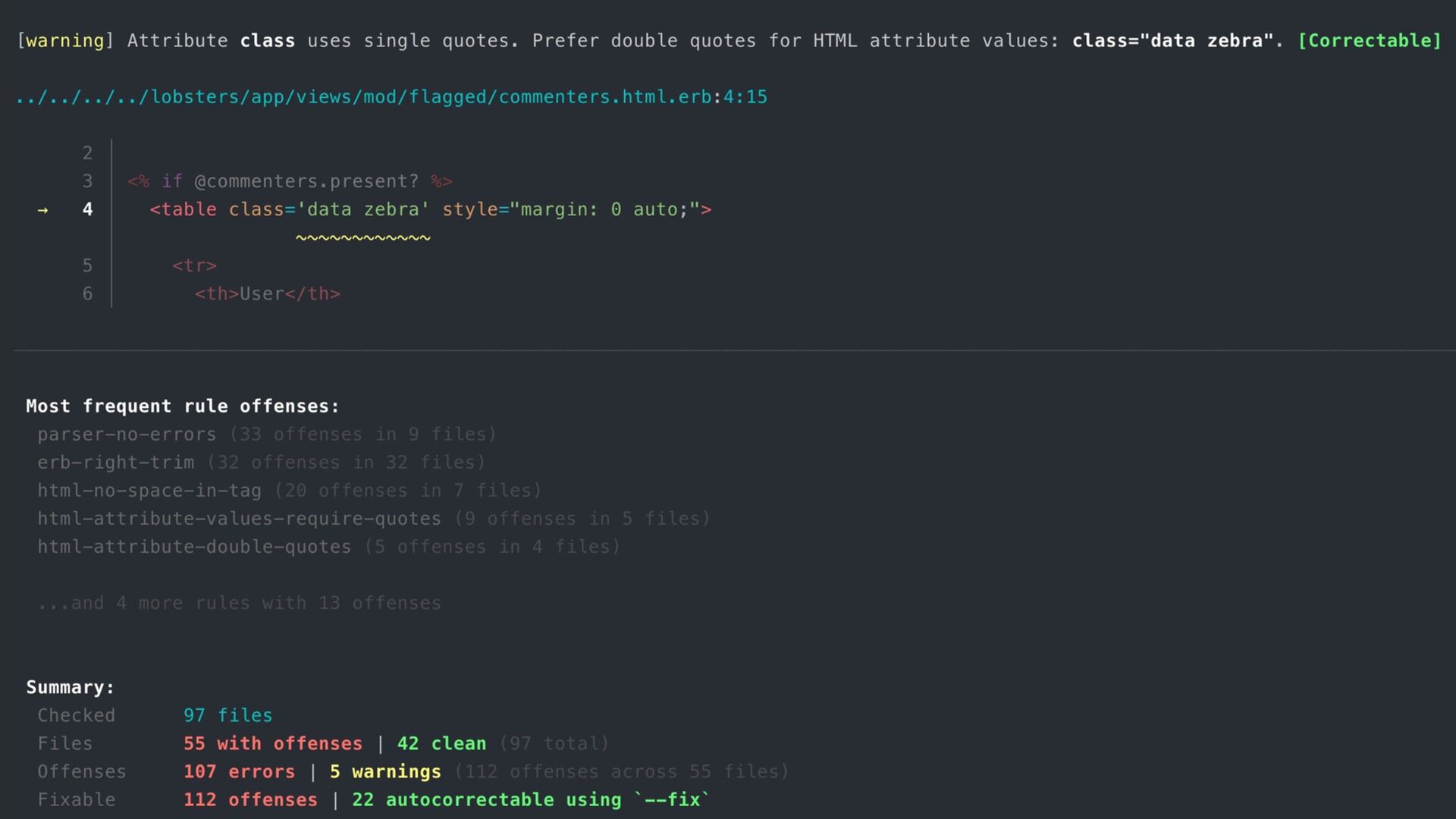Click line number 4 in the gutter

point(87,209)
